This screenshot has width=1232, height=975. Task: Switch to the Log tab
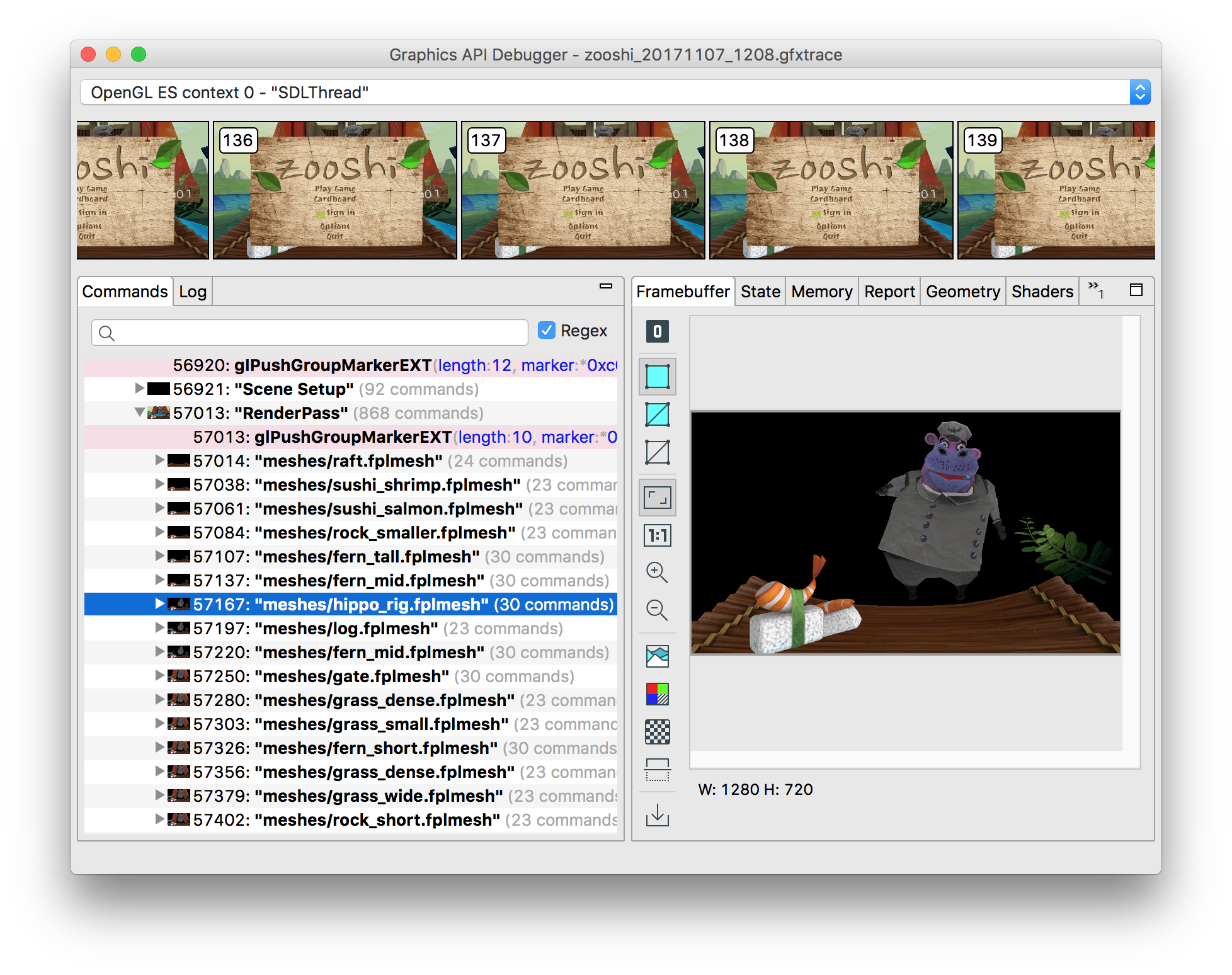coord(193,292)
